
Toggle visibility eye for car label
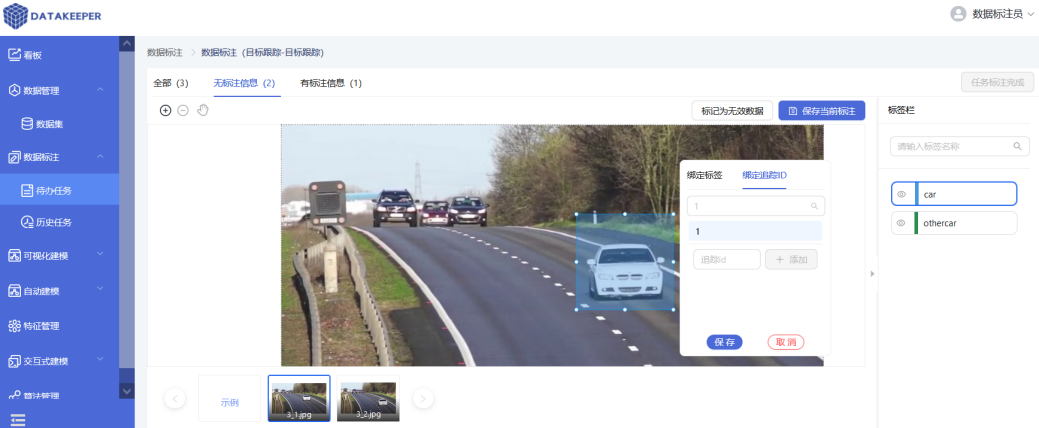(x=901, y=194)
